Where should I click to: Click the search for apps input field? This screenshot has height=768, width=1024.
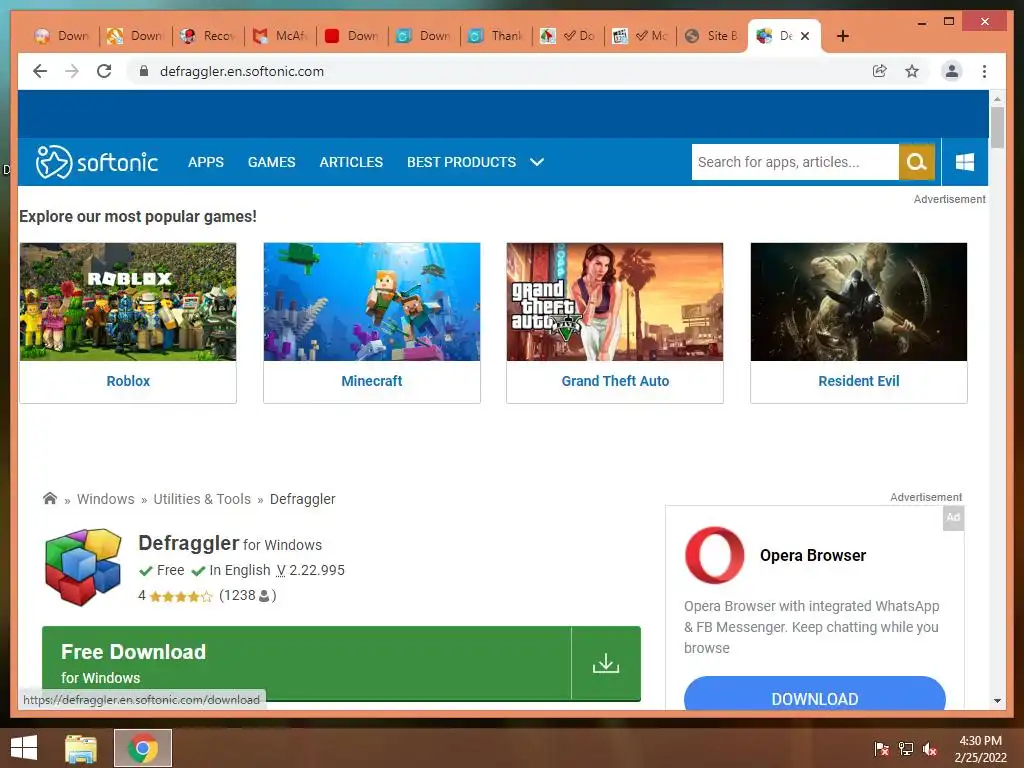(795, 162)
